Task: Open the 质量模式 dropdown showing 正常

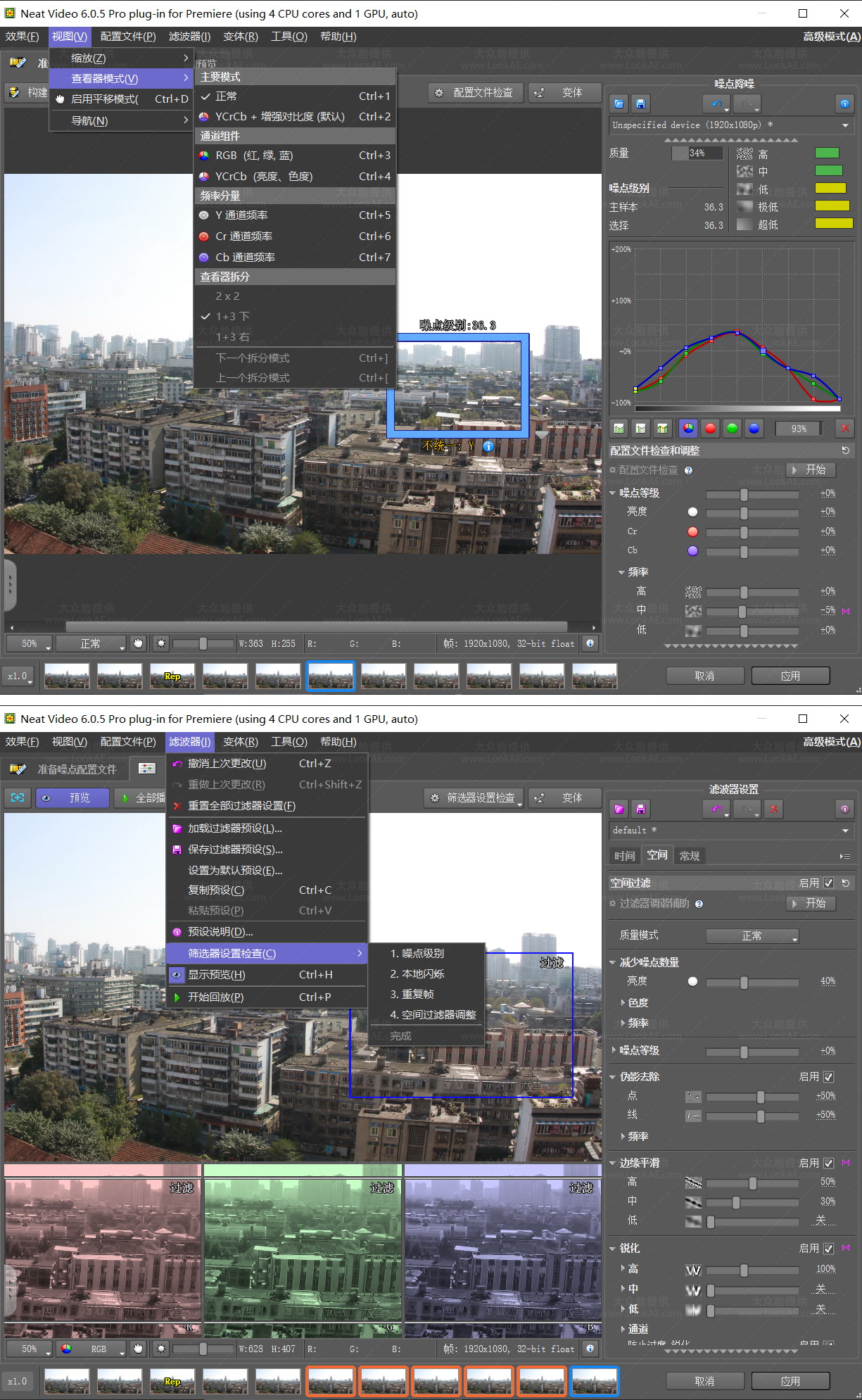Action: 752,935
